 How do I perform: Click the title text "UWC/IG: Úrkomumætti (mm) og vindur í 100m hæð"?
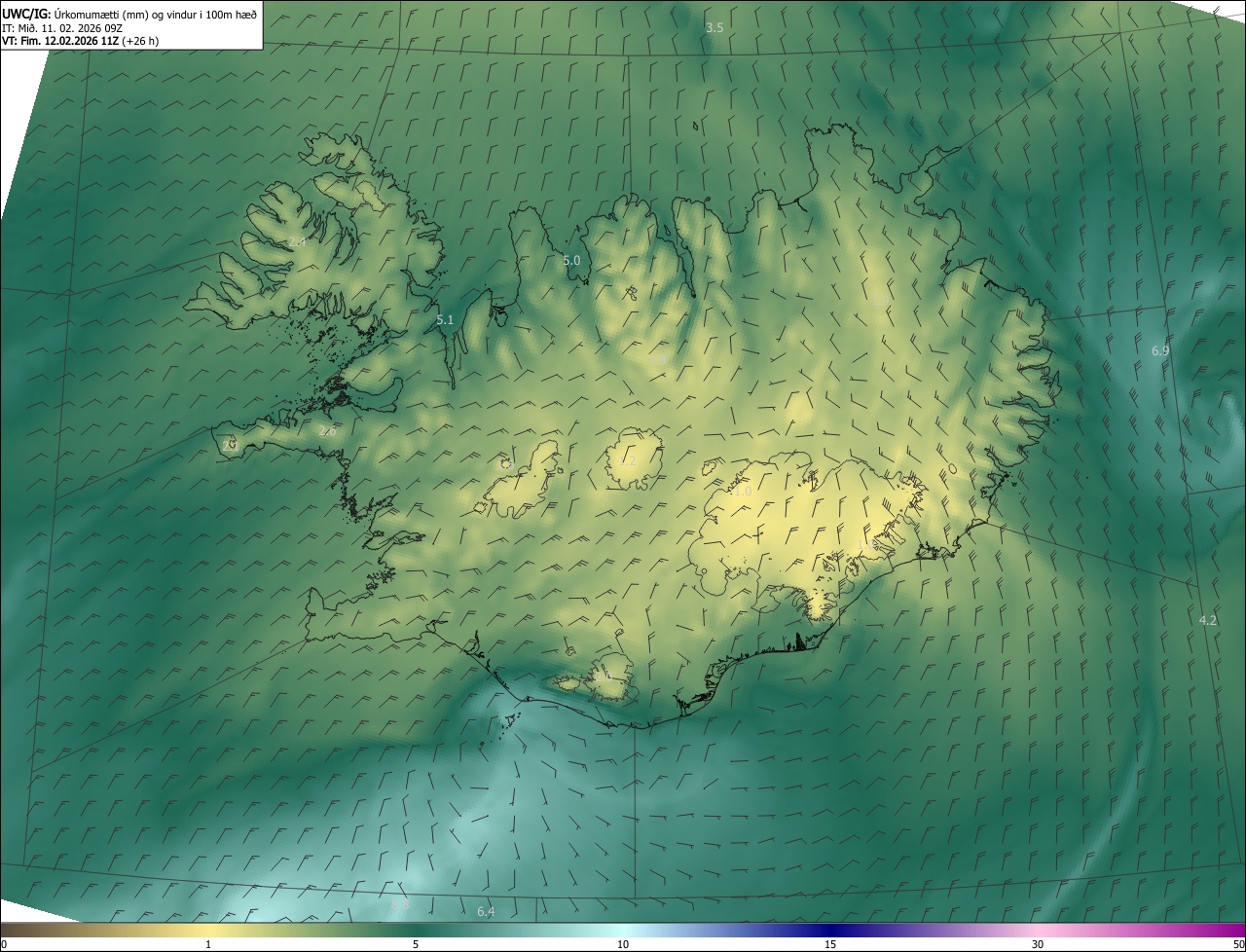click(129, 14)
